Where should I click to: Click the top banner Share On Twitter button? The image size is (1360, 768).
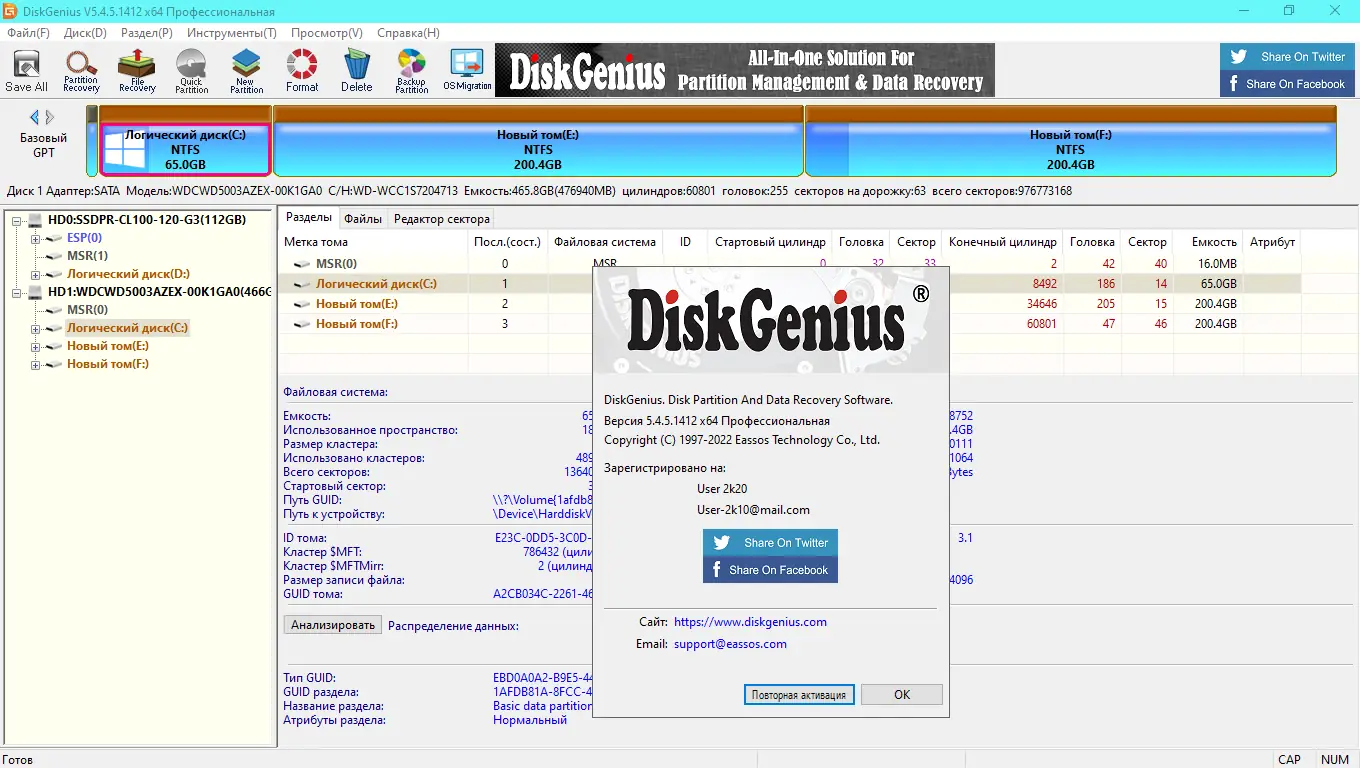pyautogui.click(x=1287, y=57)
